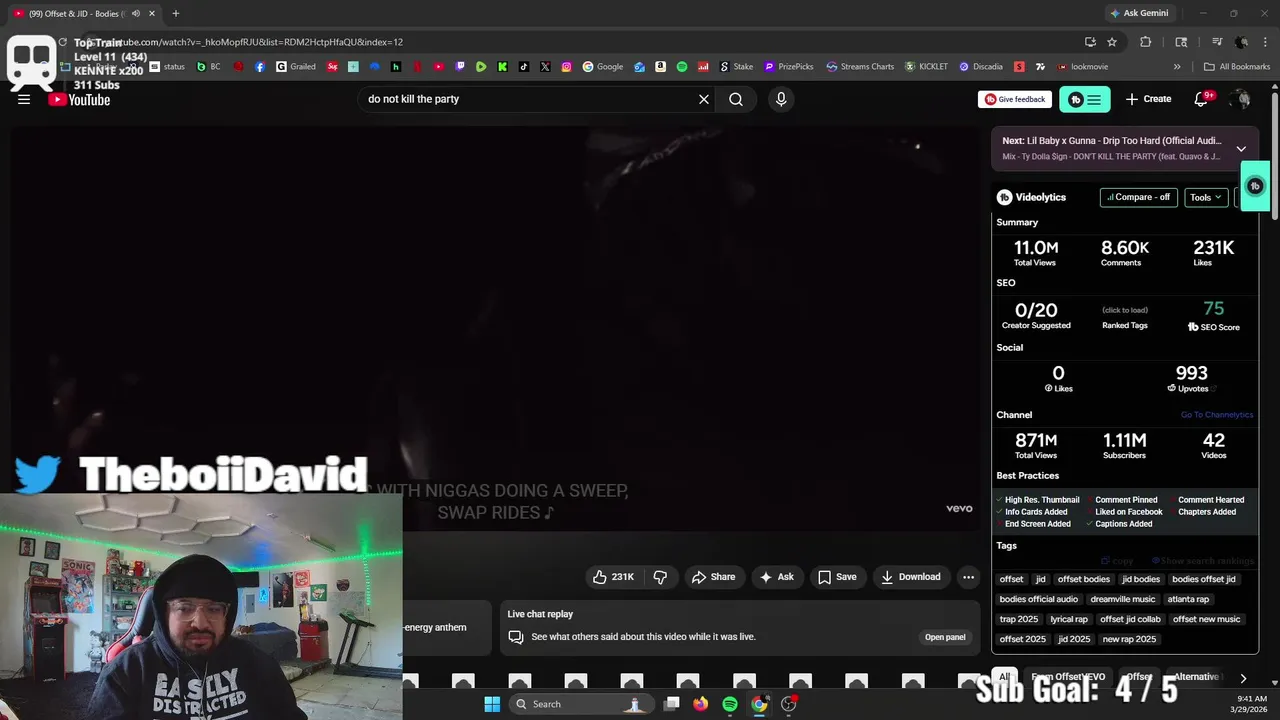
Task: Click the floating TubeBuddy side tab
Action: pos(1255,186)
